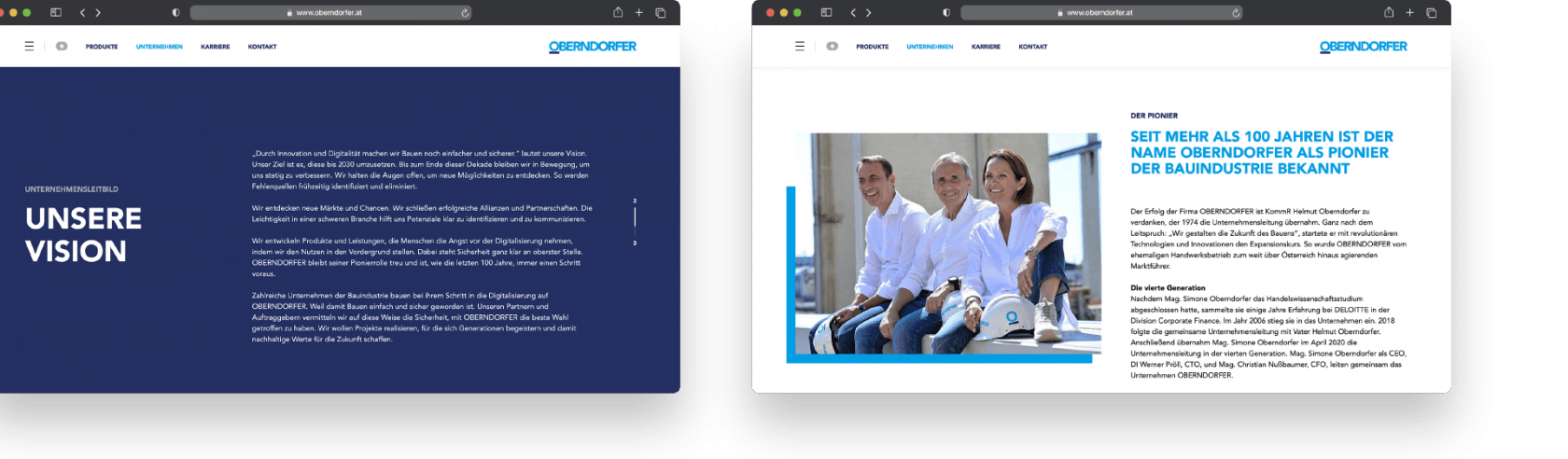Click heading 'SEIT MEHR ALS 100 JAHREN'
Image resolution: width=1568 pixels, height=459 pixels.
pos(1262,152)
